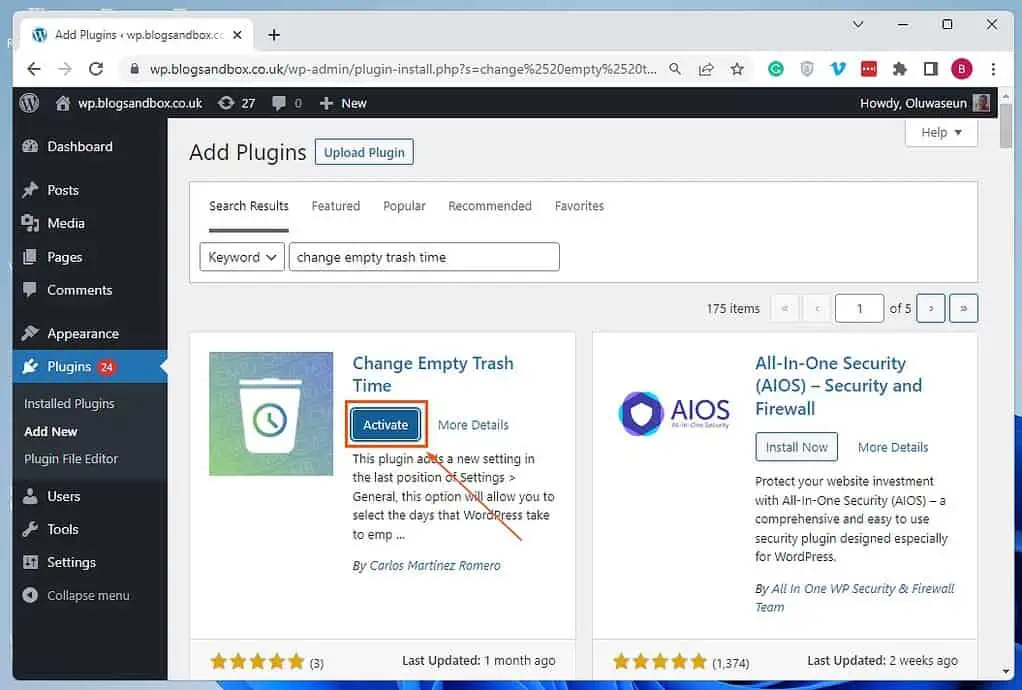Activate the Change Empty Trash Time plugin
The image size is (1022, 690).
pyautogui.click(x=385, y=424)
